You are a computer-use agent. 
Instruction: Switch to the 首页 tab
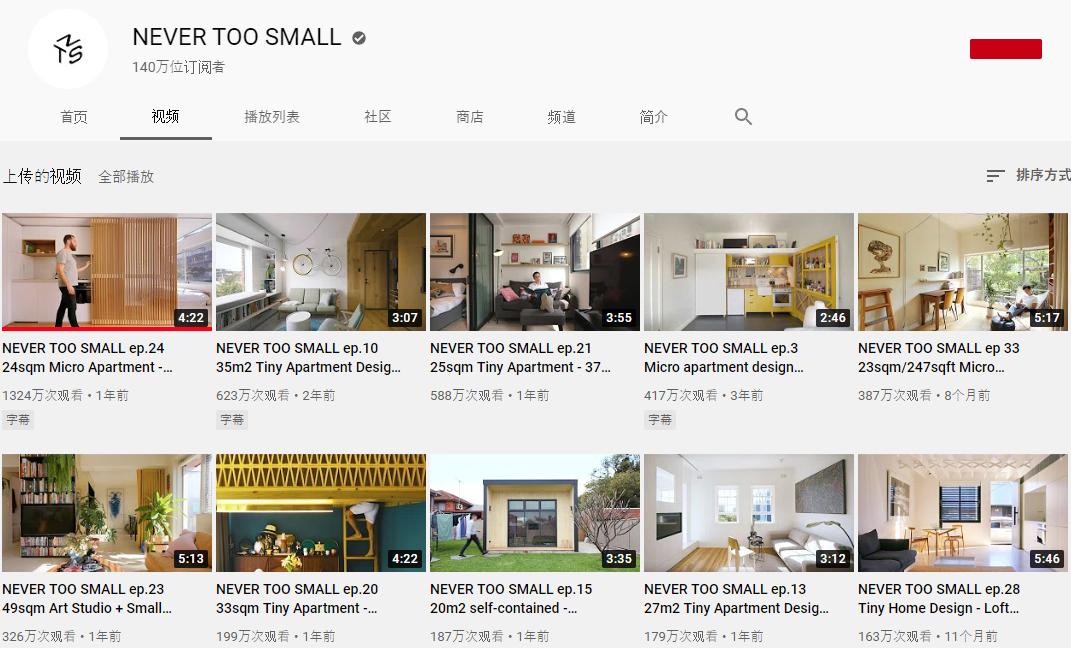(x=74, y=117)
